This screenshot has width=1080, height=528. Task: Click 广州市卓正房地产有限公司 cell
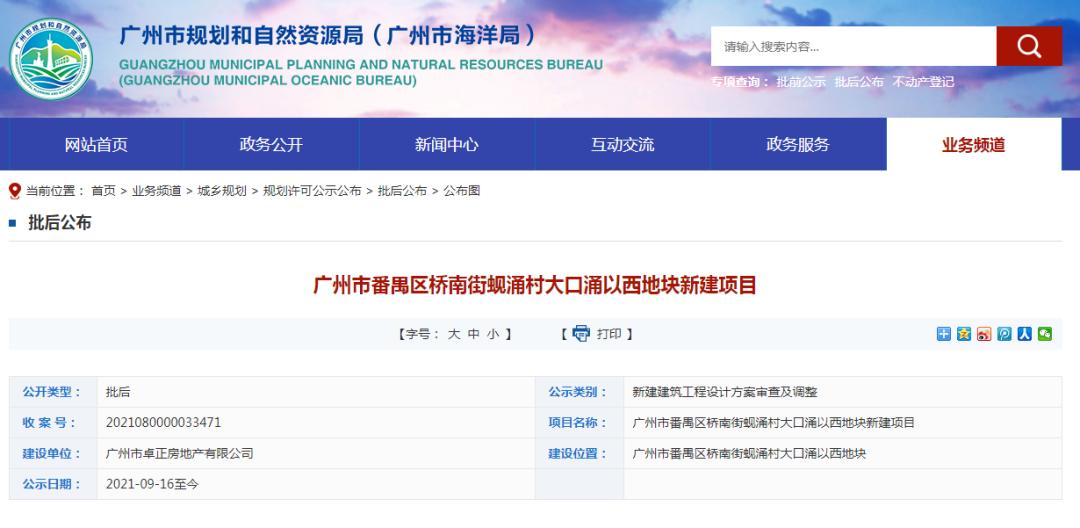(180, 454)
